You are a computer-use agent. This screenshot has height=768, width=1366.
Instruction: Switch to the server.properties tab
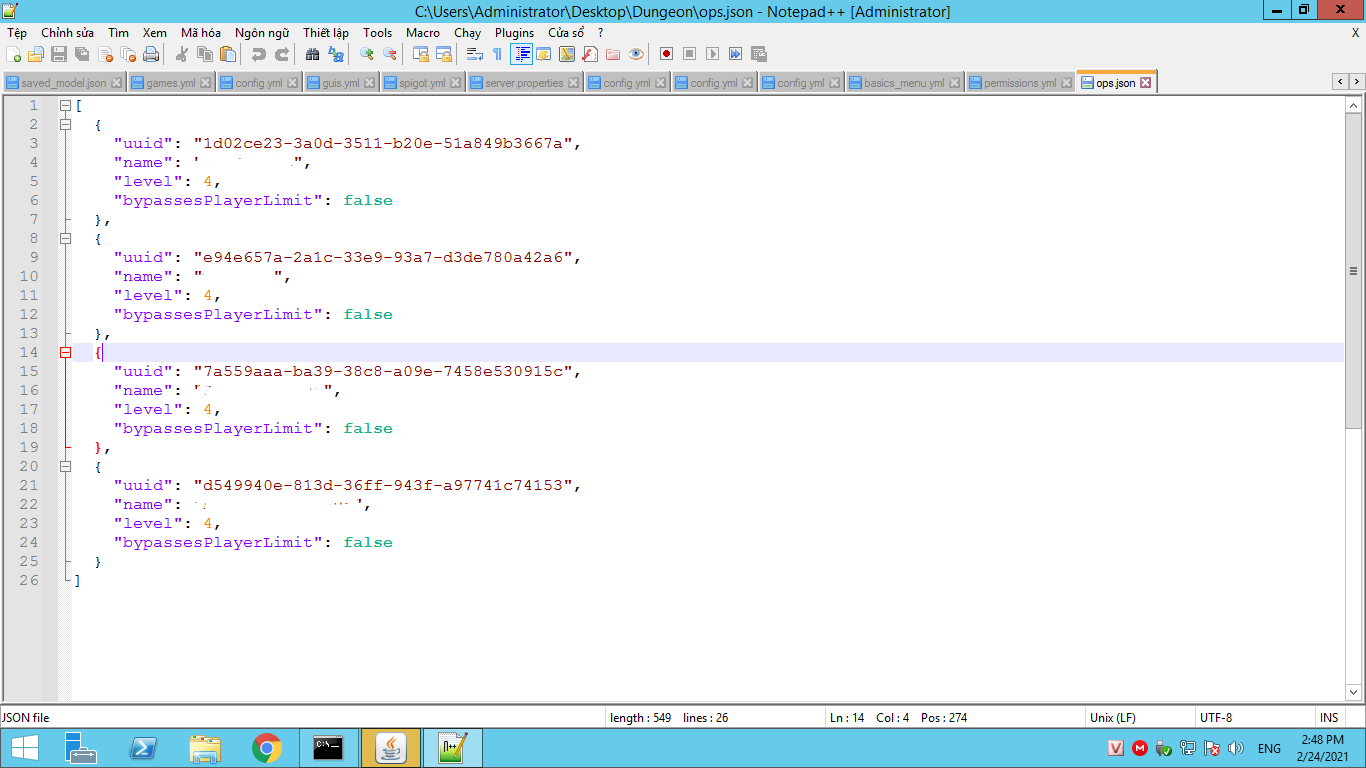coord(523,83)
